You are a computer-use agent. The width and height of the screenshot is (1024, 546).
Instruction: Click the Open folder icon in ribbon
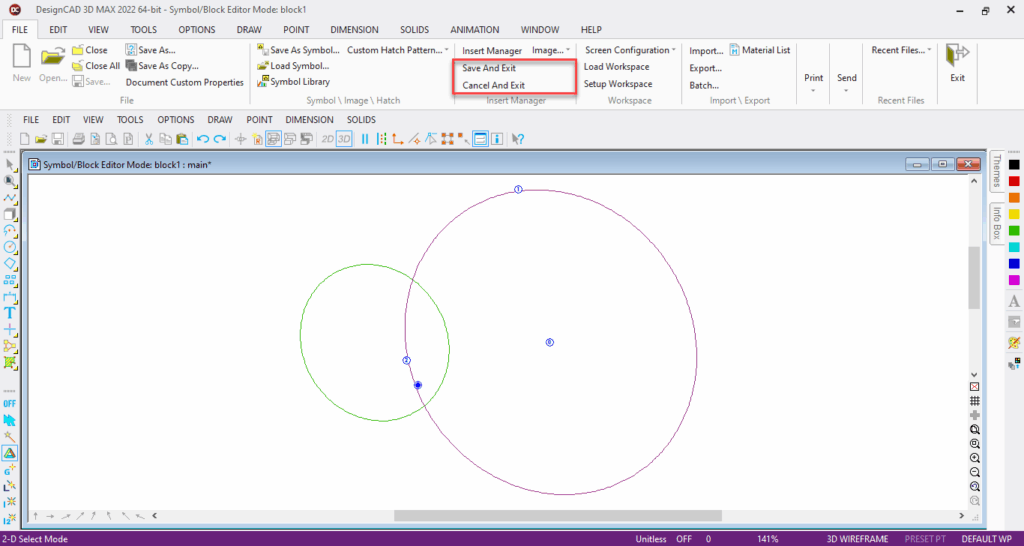pos(53,60)
